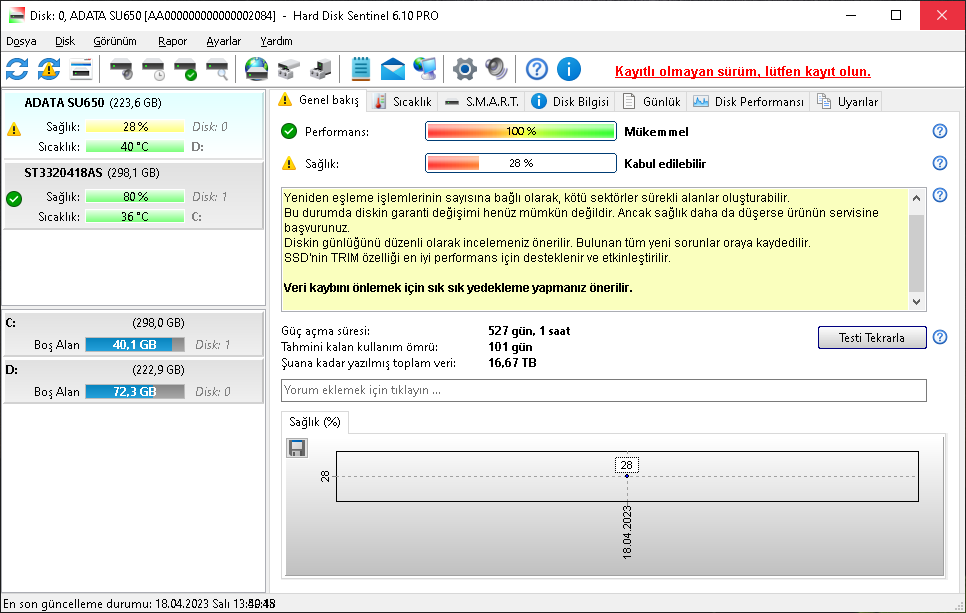Select the ST3320418AS disk entry
The height and width of the screenshot is (613, 966).
[x=133, y=195]
